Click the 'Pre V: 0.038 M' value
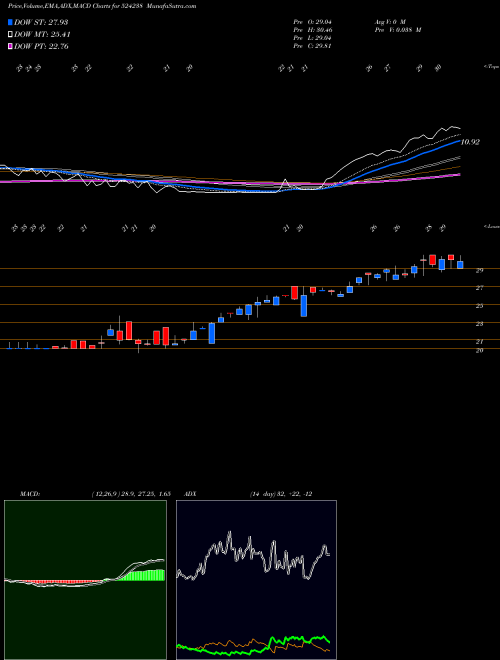This screenshot has width=500, height=660. pos(399,30)
